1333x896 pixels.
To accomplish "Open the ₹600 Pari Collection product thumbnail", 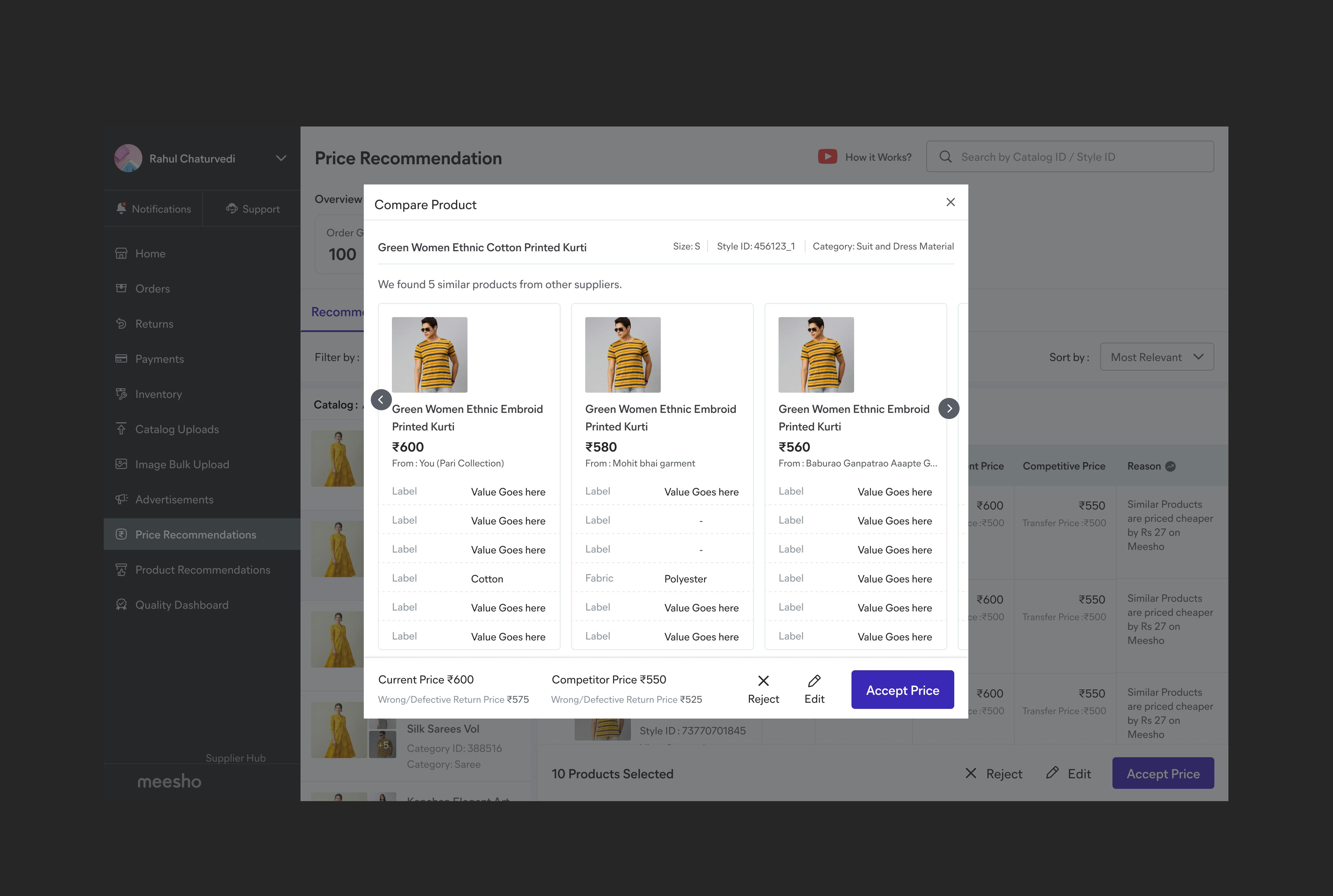I will [x=429, y=355].
